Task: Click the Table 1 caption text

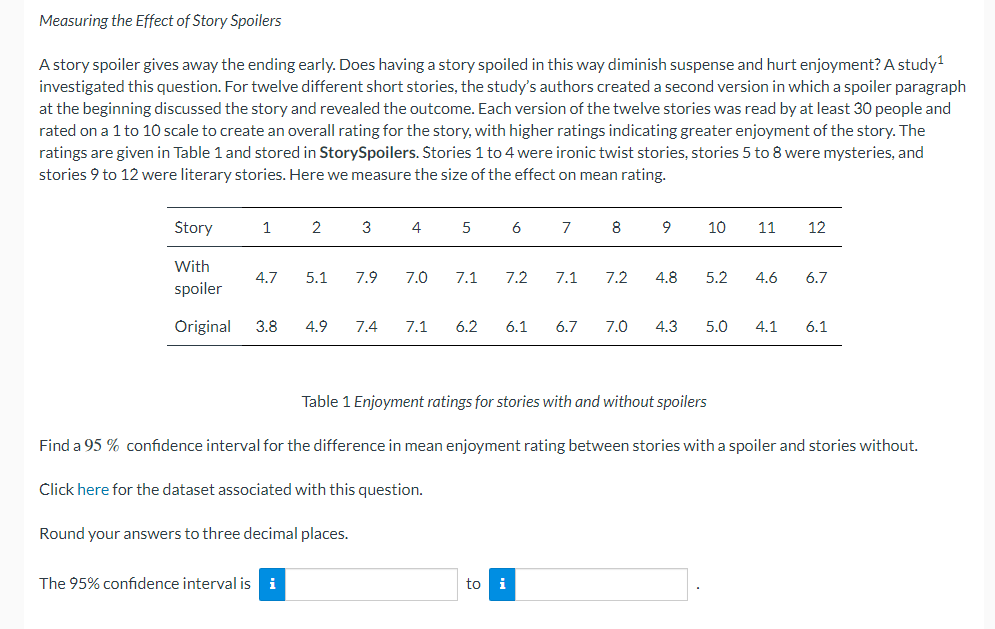Action: coord(505,401)
